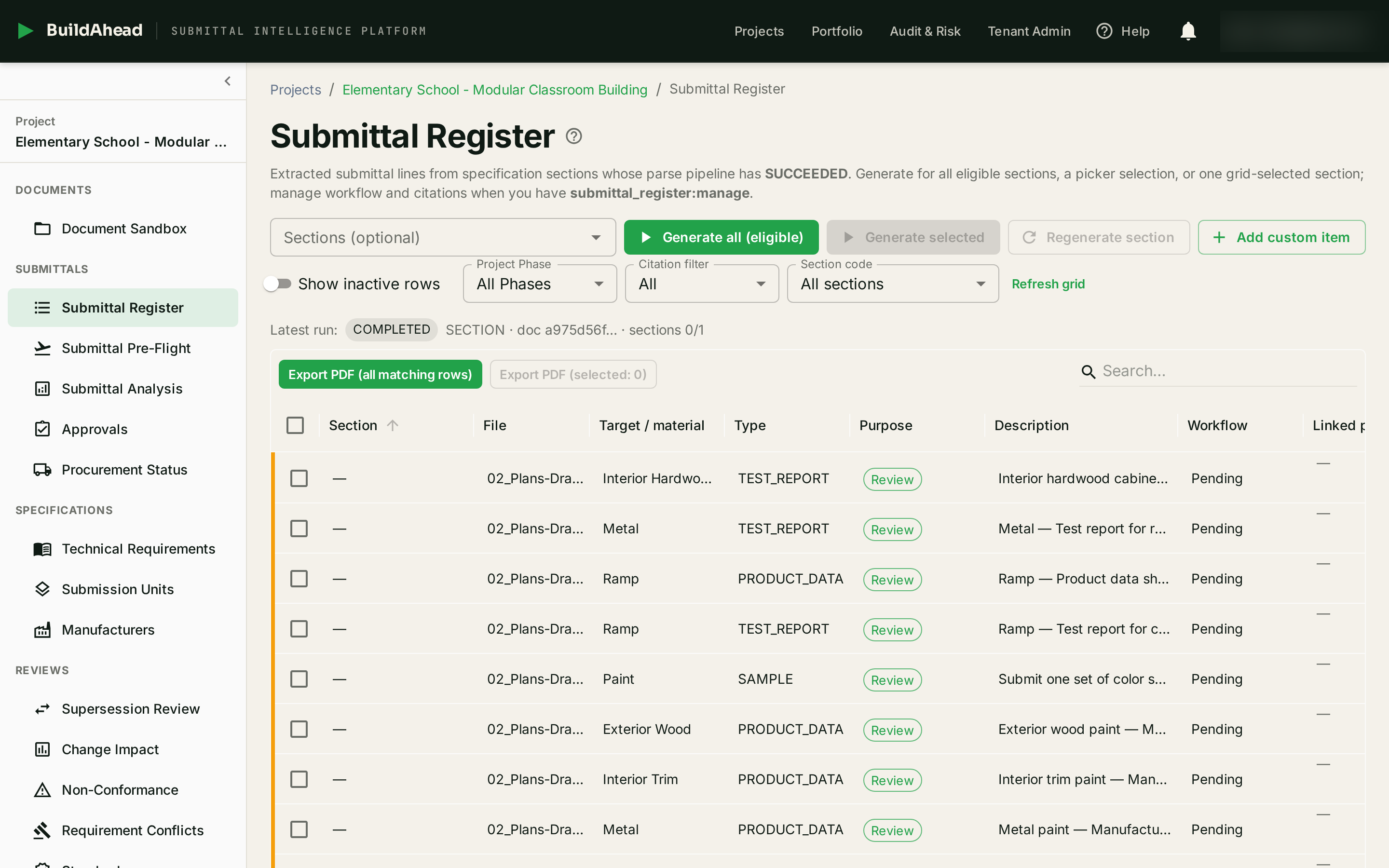This screenshot has height=868, width=1389.
Task: Click the search magnifier icon
Action: tap(1088, 371)
